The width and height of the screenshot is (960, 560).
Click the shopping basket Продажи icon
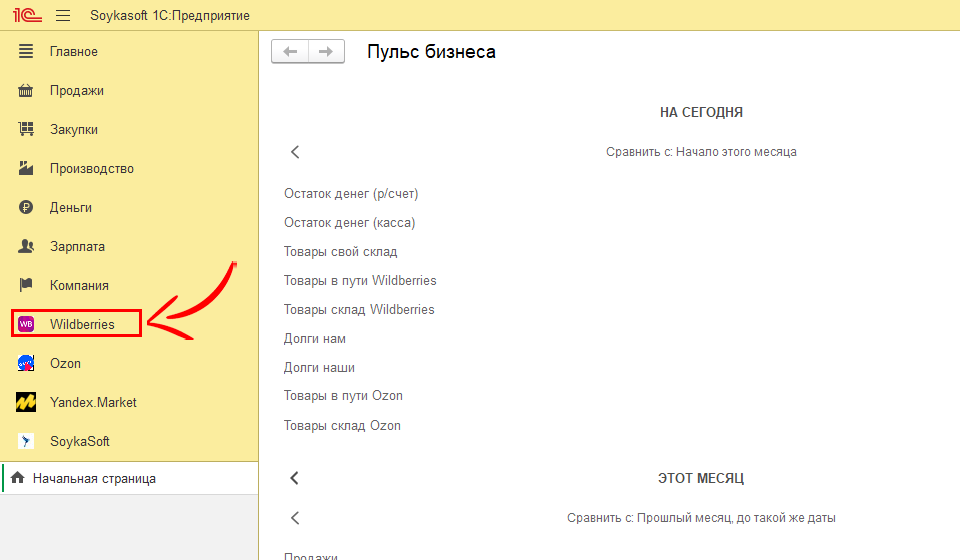click(x=27, y=91)
